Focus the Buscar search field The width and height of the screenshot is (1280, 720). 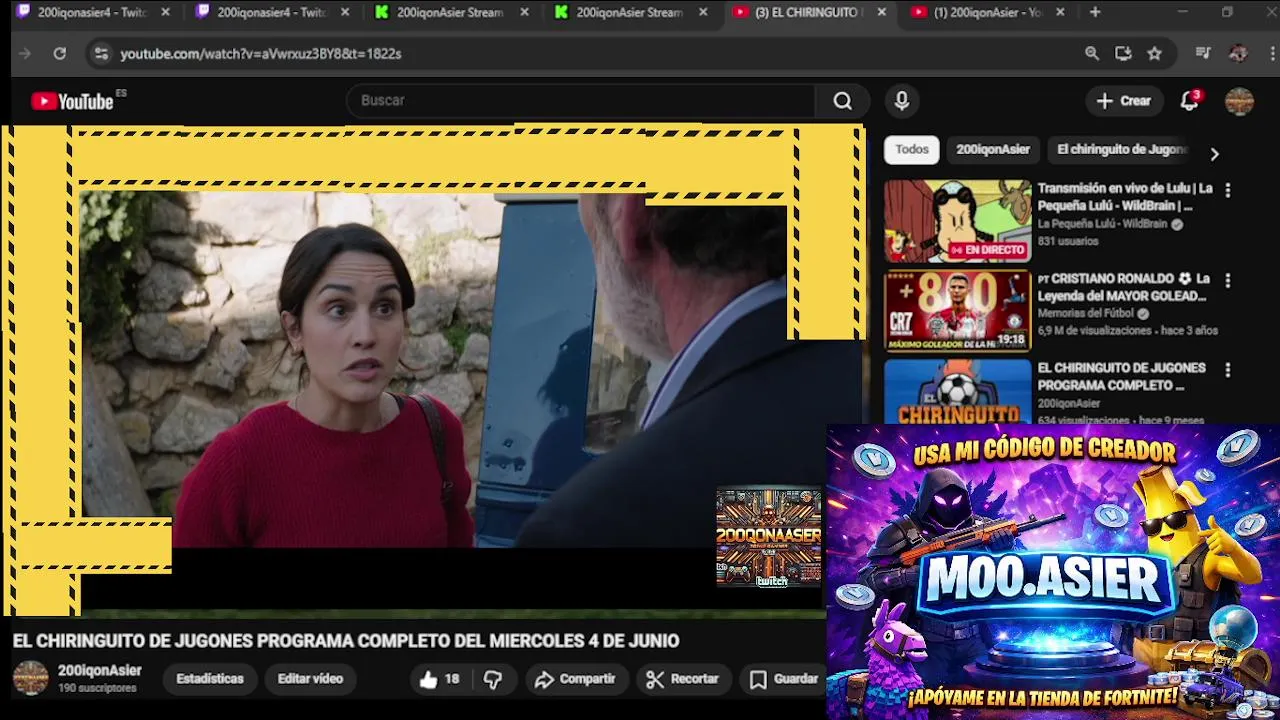coord(581,100)
